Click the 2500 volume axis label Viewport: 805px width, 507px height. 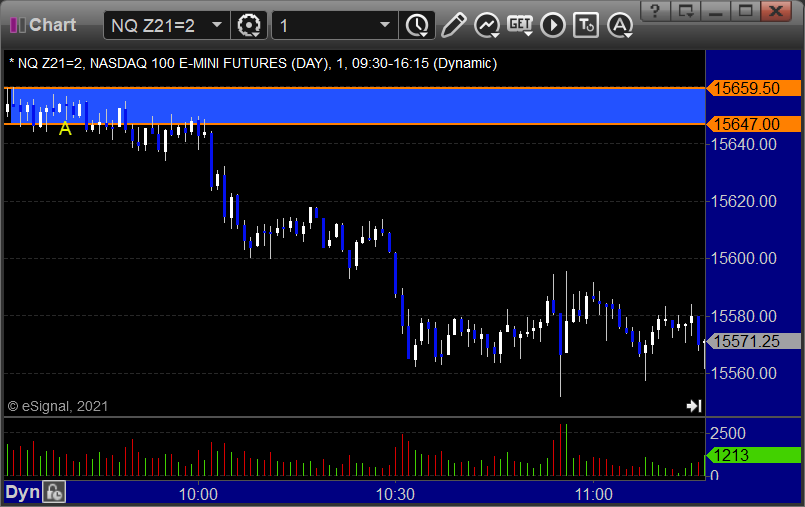point(727,434)
